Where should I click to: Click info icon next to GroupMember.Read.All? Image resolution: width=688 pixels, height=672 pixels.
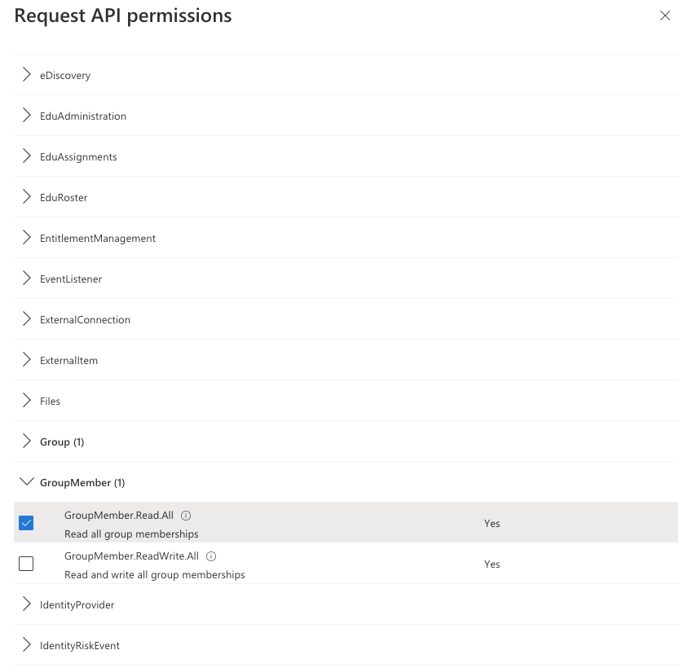pyautogui.click(x=186, y=516)
